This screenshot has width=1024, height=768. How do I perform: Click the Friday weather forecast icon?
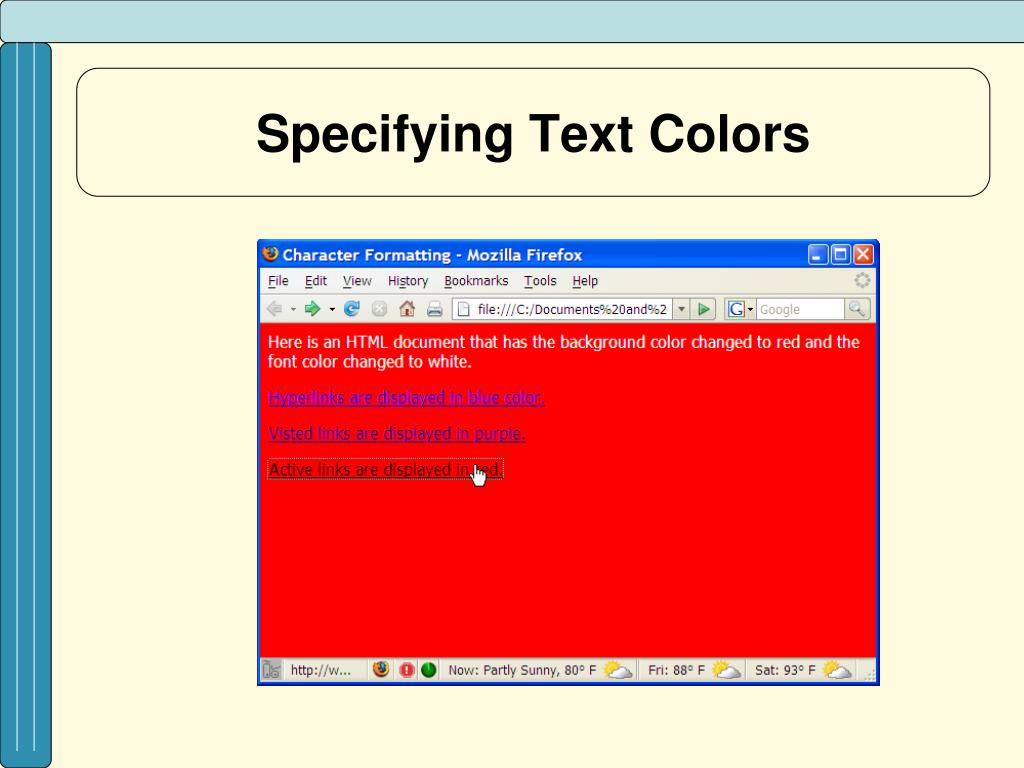tap(726, 670)
